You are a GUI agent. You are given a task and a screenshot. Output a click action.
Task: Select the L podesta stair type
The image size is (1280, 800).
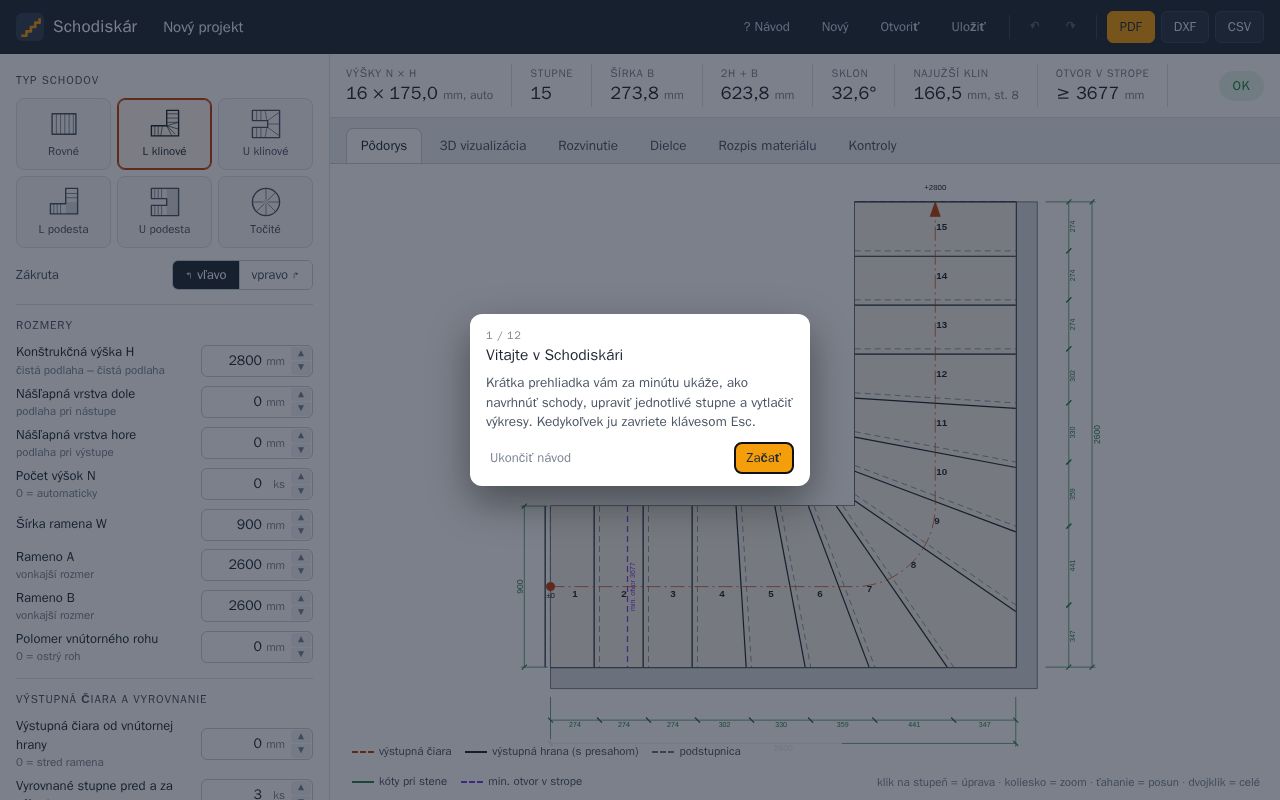[x=64, y=212]
